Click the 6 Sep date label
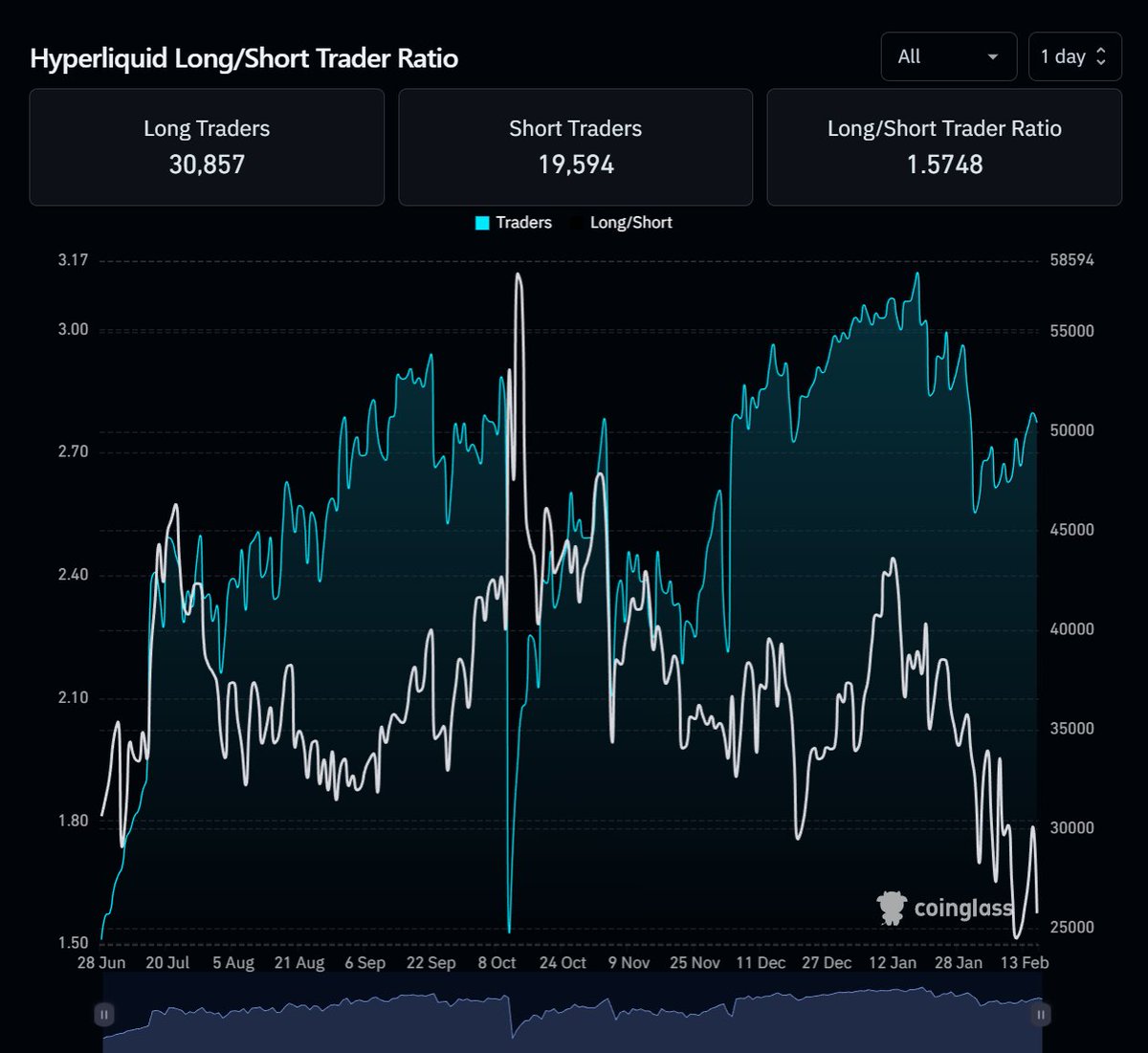The width and height of the screenshot is (1148, 1053). point(365,962)
